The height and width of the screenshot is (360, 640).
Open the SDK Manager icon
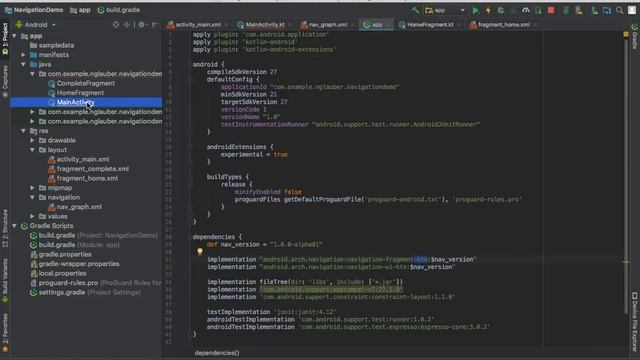pos(595,10)
